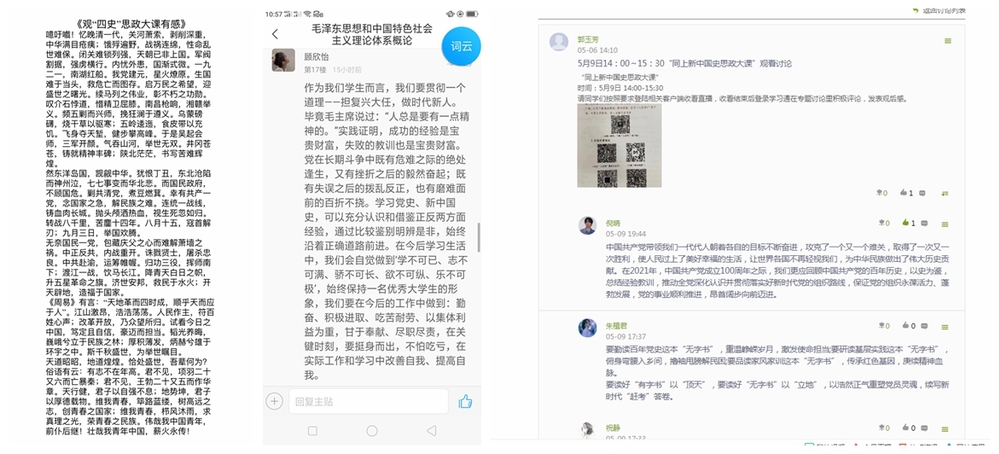This screenshot has width=999, height=454.
Task: Focus the 回复主贴 reply input field
Action: tap(368, 402)
